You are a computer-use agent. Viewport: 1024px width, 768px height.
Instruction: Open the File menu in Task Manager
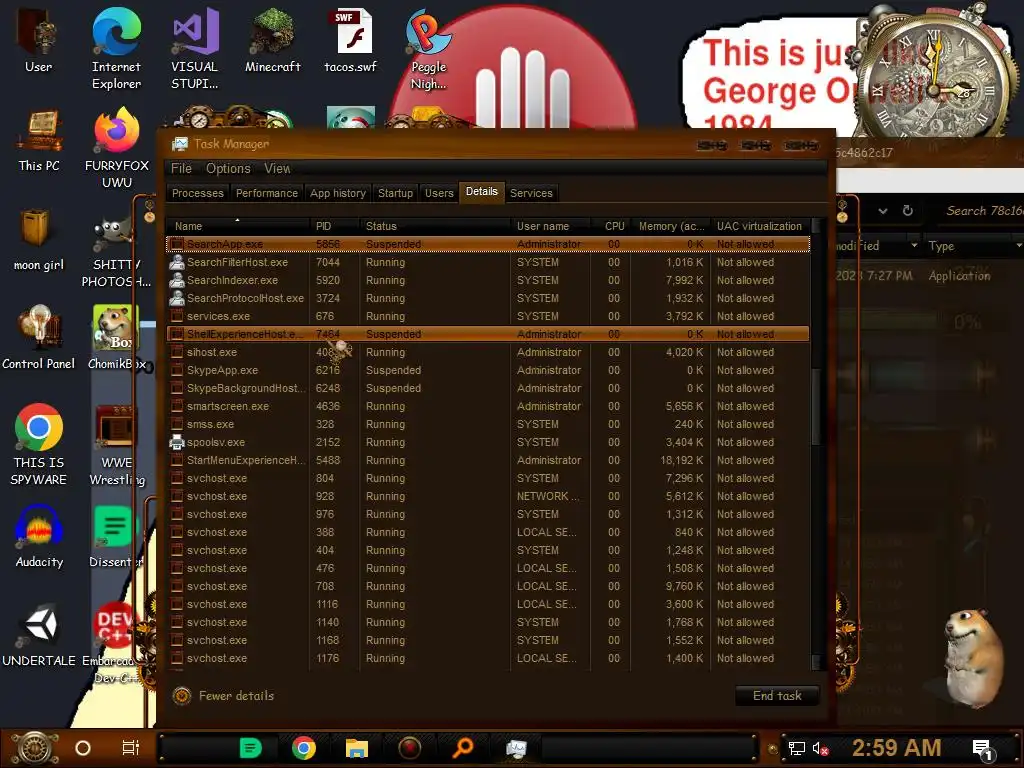181,168
